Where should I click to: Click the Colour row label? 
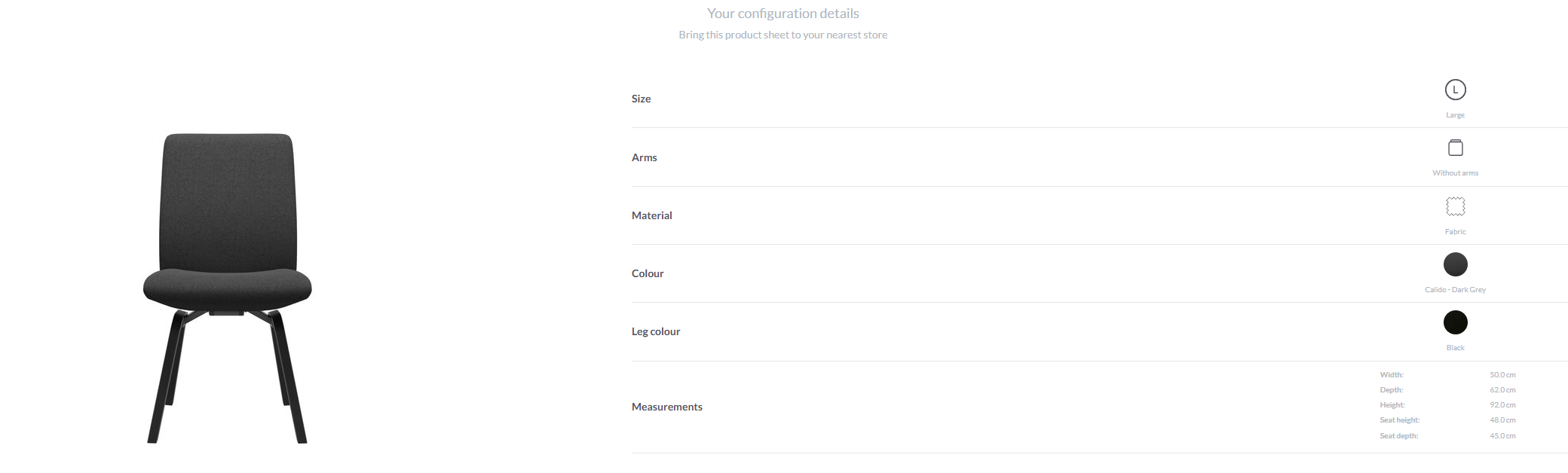coord(648,273)
